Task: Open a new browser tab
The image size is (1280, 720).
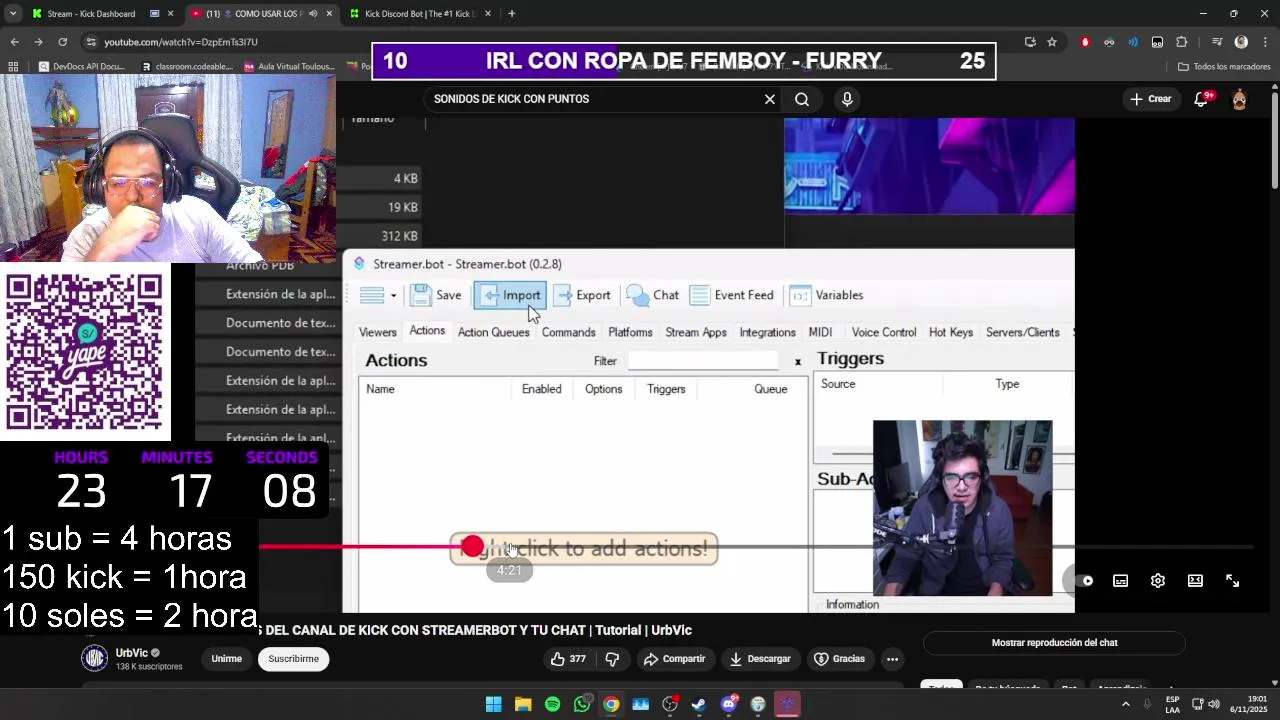Action: pos(511,14)
